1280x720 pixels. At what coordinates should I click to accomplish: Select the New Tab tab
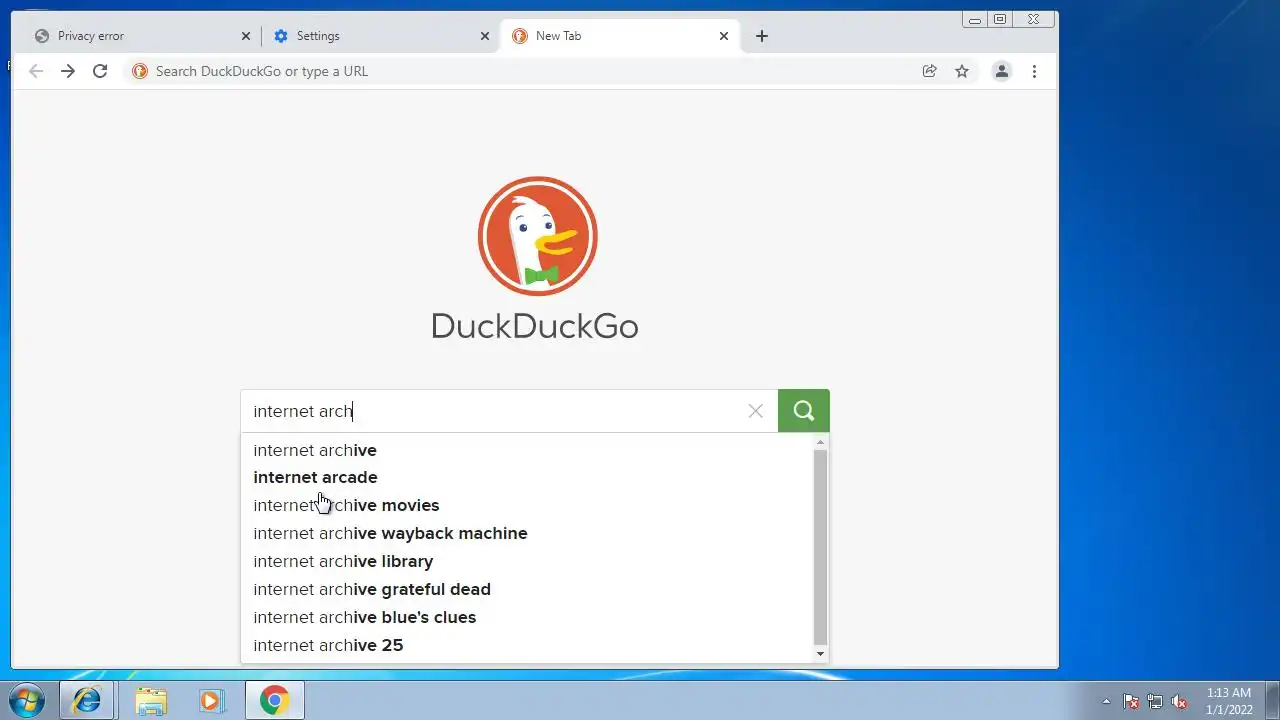pyautogui.click(x=620, y=36)
